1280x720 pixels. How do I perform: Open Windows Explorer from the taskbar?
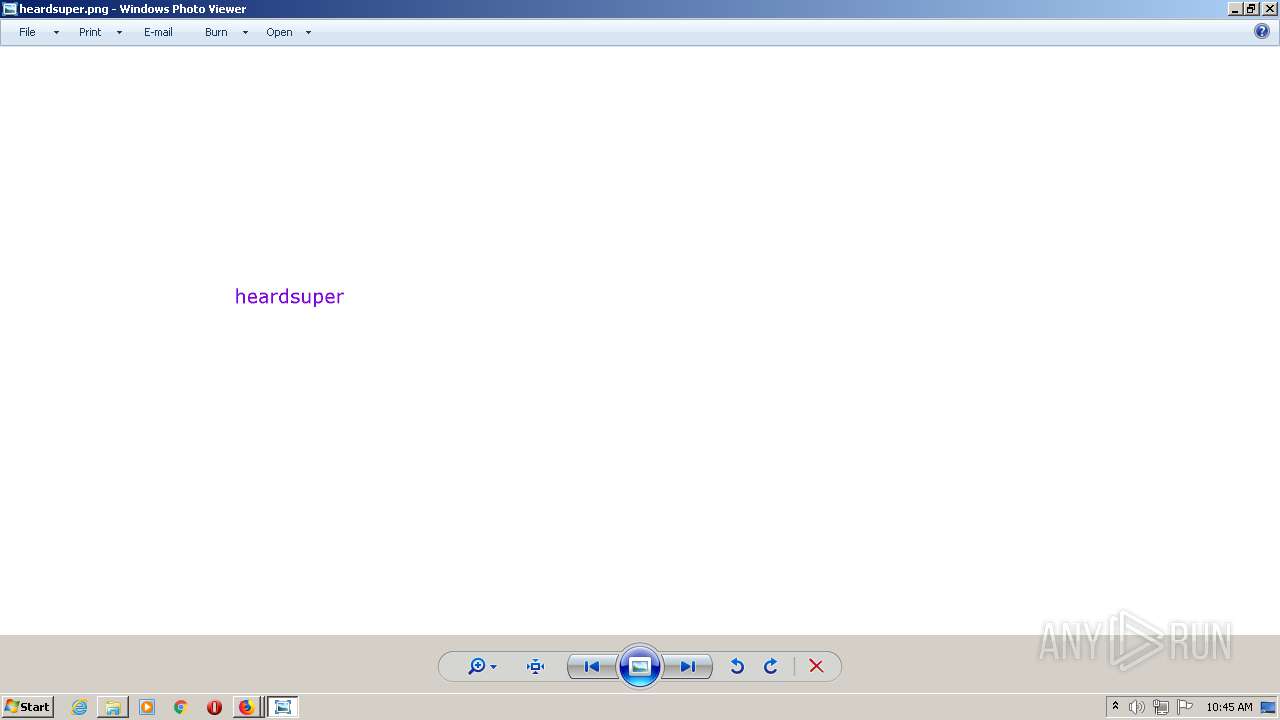click(113, 707)
